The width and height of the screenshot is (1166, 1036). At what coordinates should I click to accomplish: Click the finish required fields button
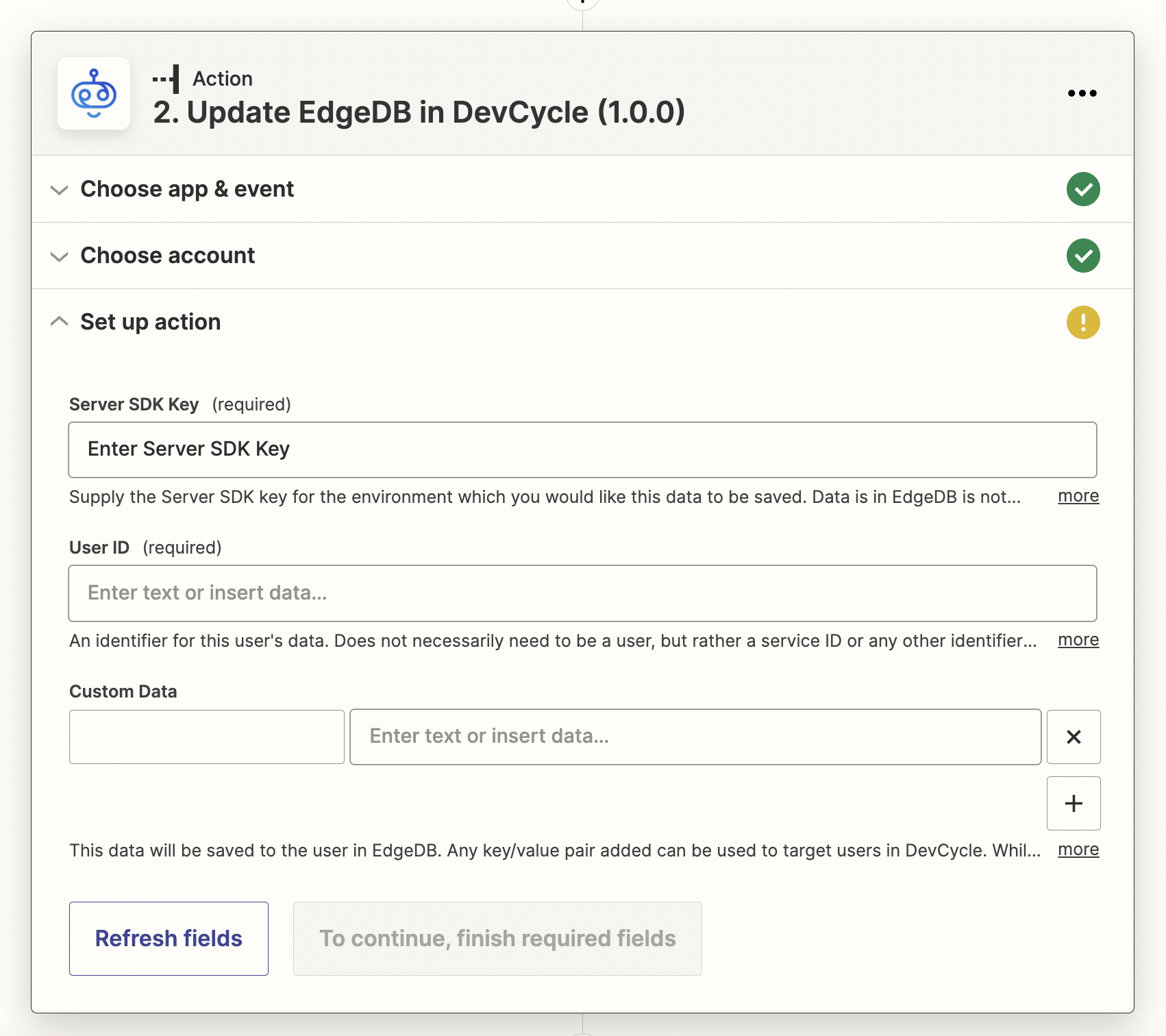[x=497, y=938]
